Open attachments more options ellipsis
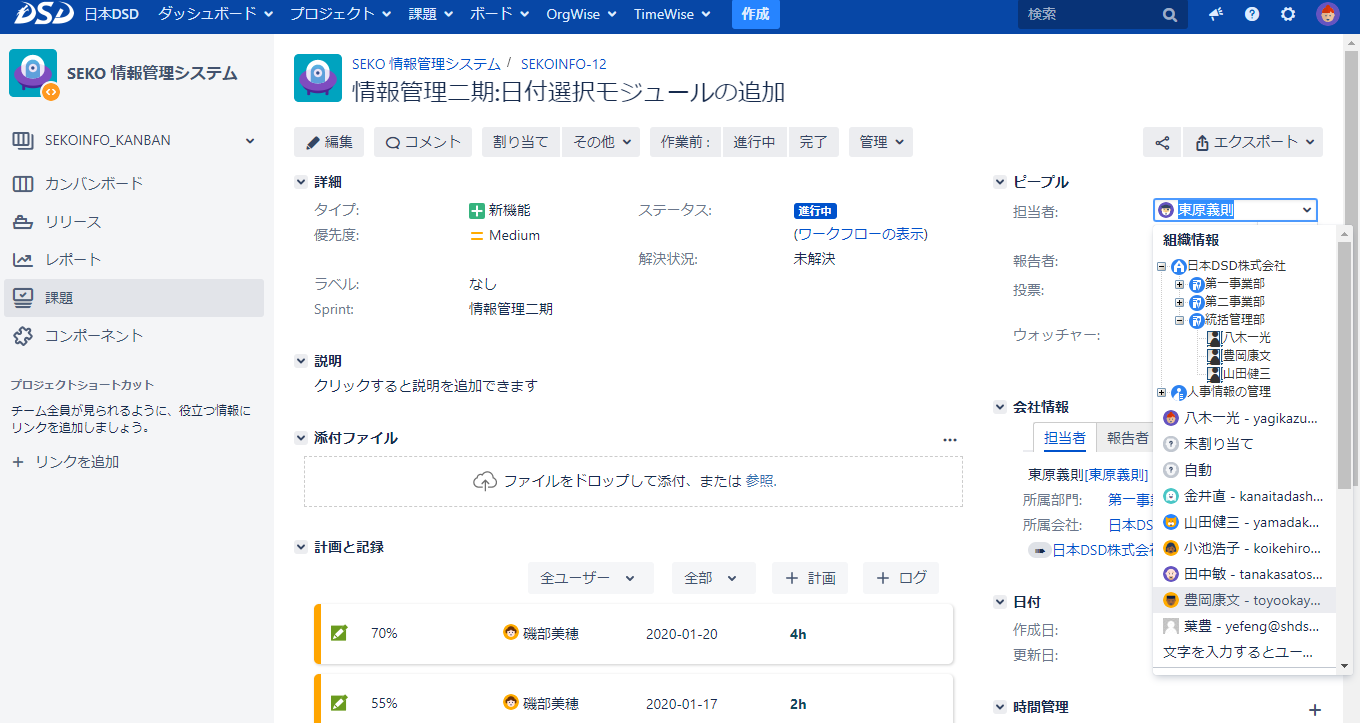1360x723 pixels. coord(950,439)
